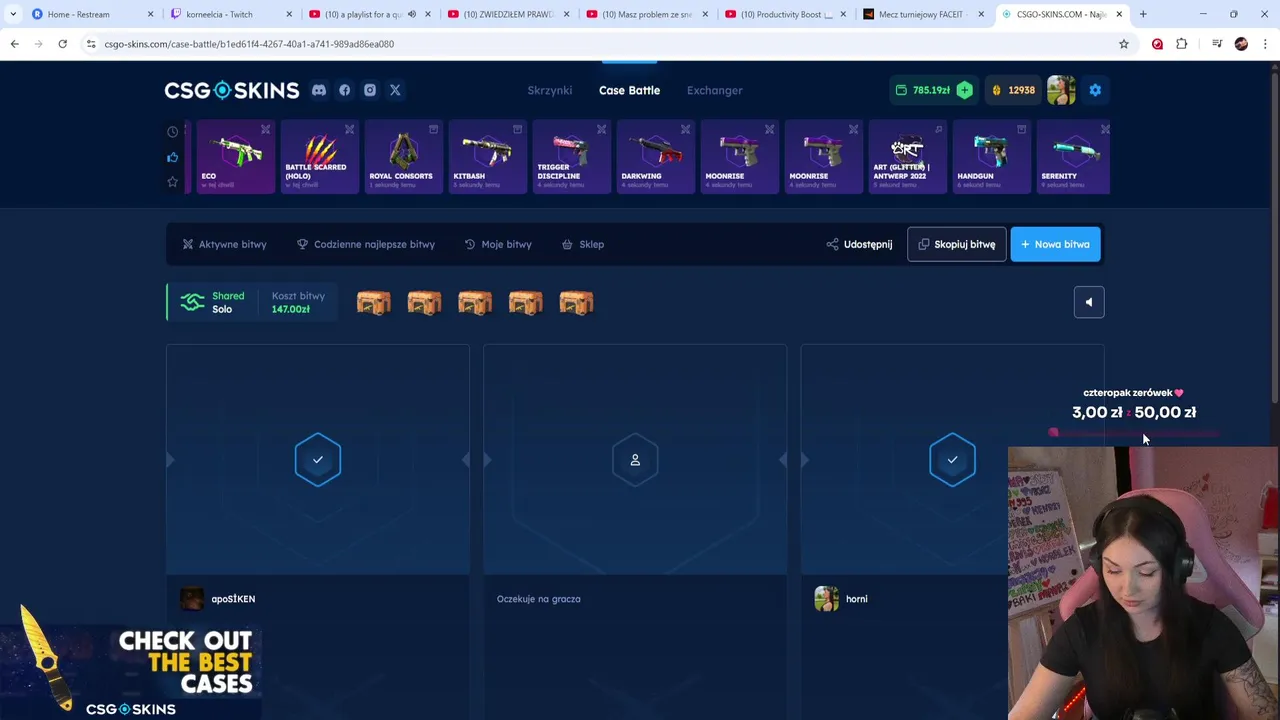
Task: Click Koszt bitwy 147.00zł label
Action: pyautogui.click(x=298, y=302)
